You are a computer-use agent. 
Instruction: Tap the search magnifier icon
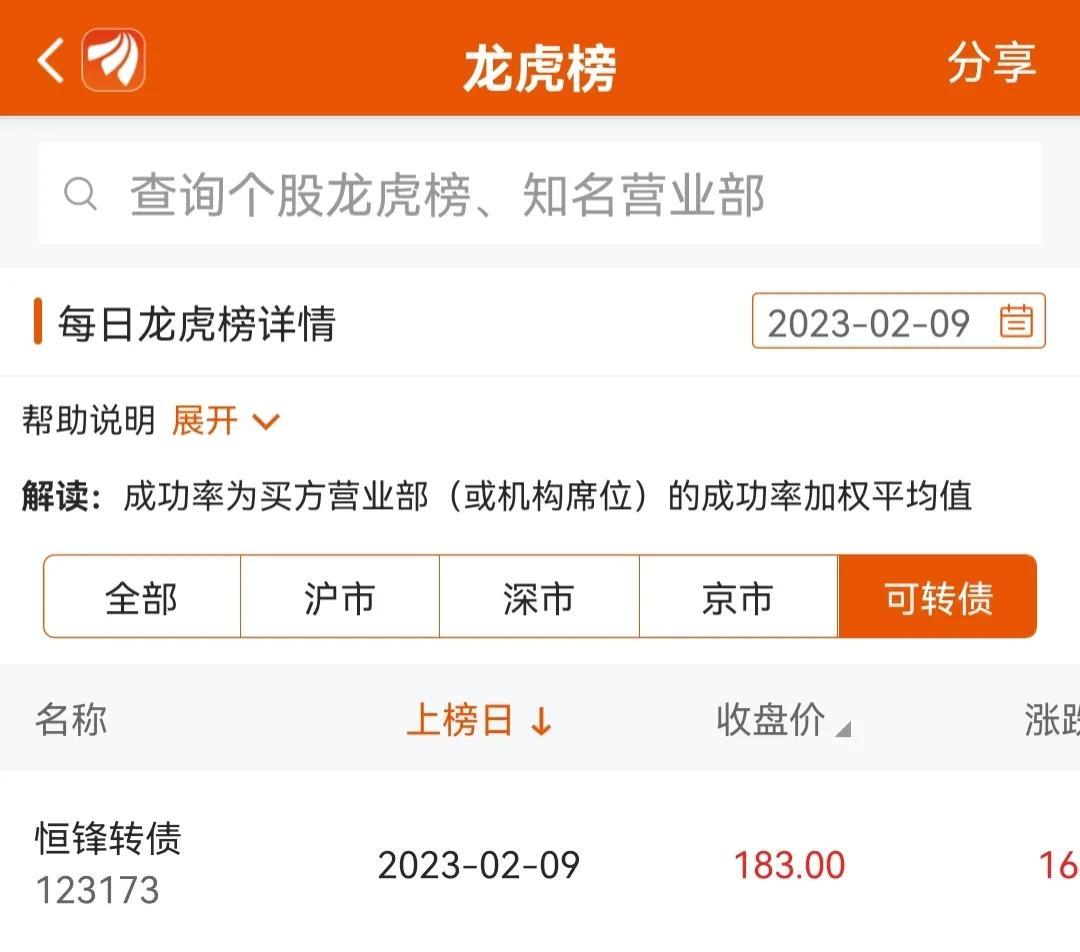click(x=81, y=194)
